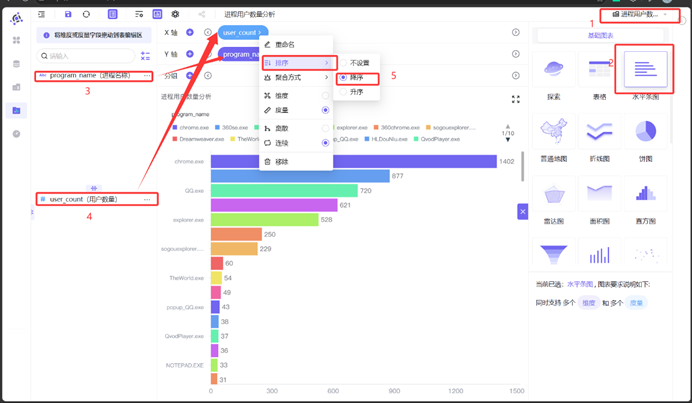Open the dataset dropdown at top right
The width and height of the screenshot is (692, 403).
(x=639, y=15)
